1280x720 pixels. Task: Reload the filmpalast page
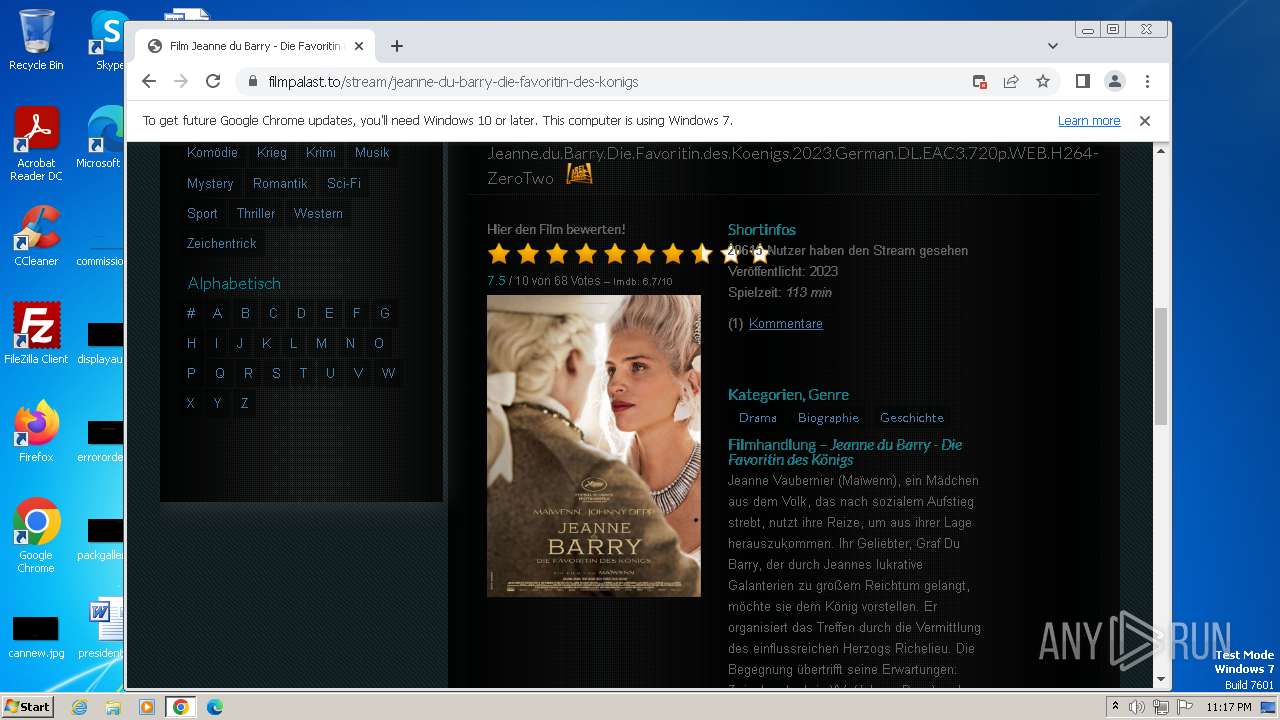213,81
